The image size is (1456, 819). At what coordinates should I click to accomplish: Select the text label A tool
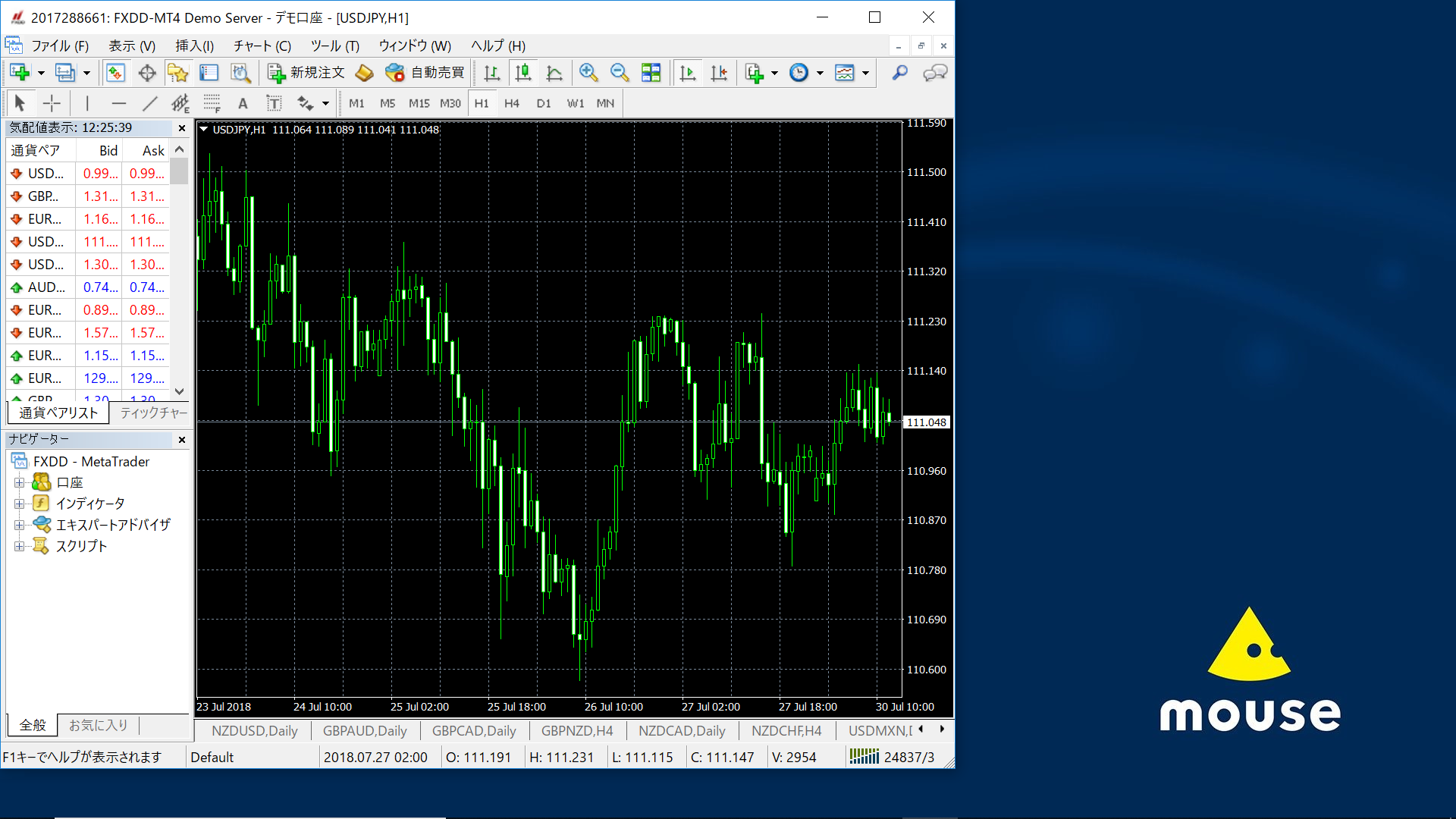[x=243, y=103]
